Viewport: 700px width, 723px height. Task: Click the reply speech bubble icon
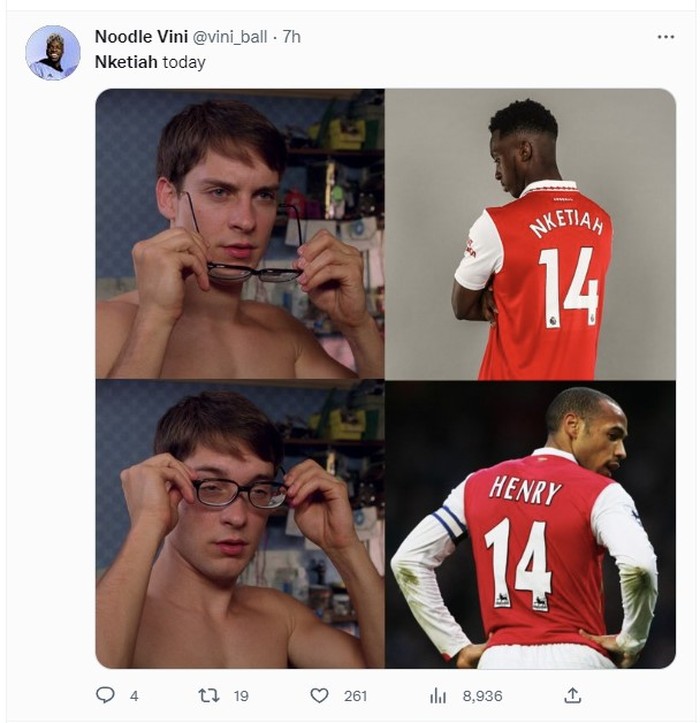click(x=105, y=695)
